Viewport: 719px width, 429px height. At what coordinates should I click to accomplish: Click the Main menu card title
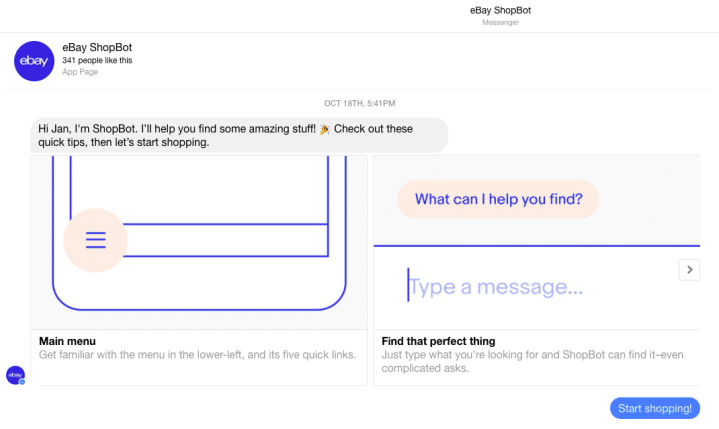coord(67,341)
